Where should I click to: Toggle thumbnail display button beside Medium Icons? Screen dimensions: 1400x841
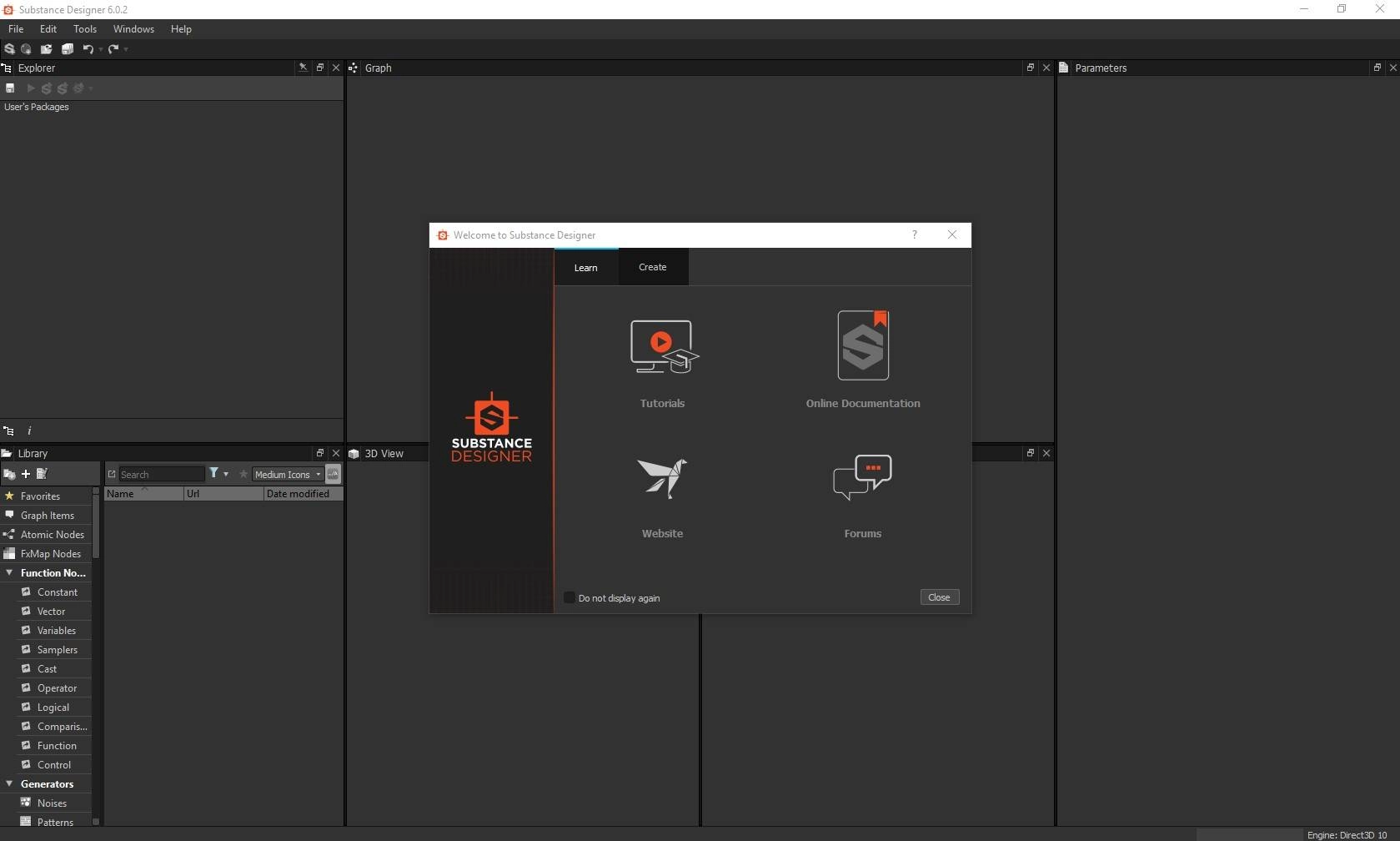333,474
